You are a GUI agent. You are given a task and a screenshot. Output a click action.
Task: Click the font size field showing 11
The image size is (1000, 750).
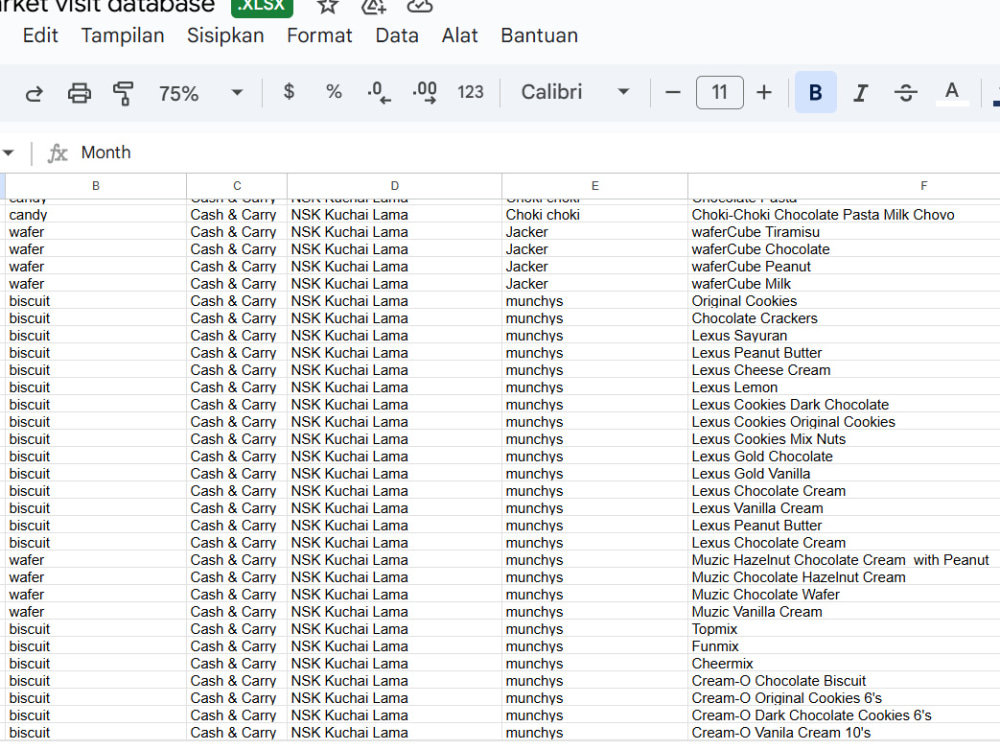tap(719, 92)
